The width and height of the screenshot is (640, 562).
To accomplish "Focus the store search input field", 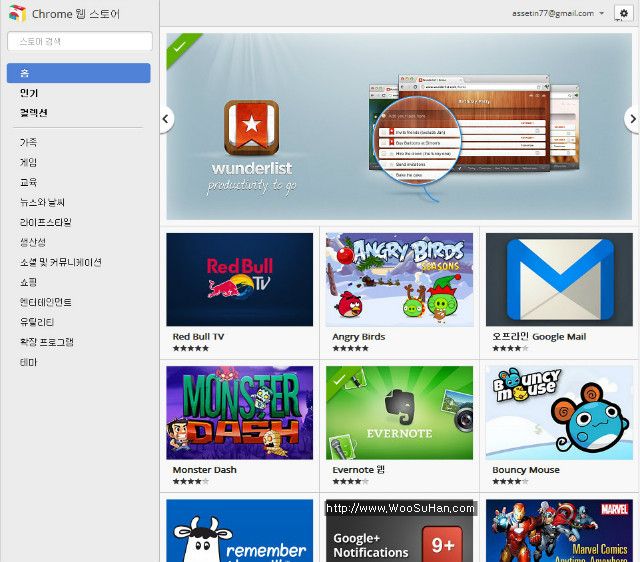I will [x=80, y=41].
